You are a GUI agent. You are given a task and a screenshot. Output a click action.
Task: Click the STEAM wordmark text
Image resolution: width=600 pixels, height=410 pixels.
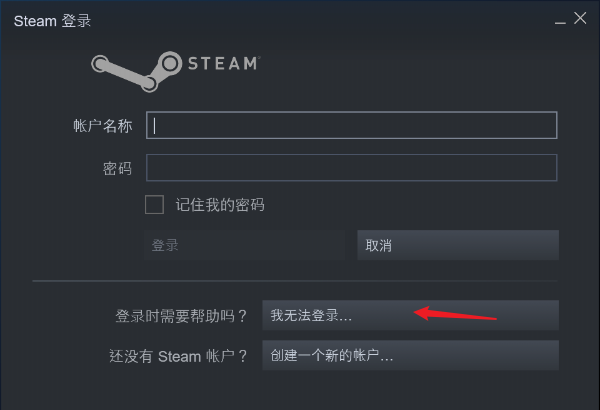coord(224,64)
